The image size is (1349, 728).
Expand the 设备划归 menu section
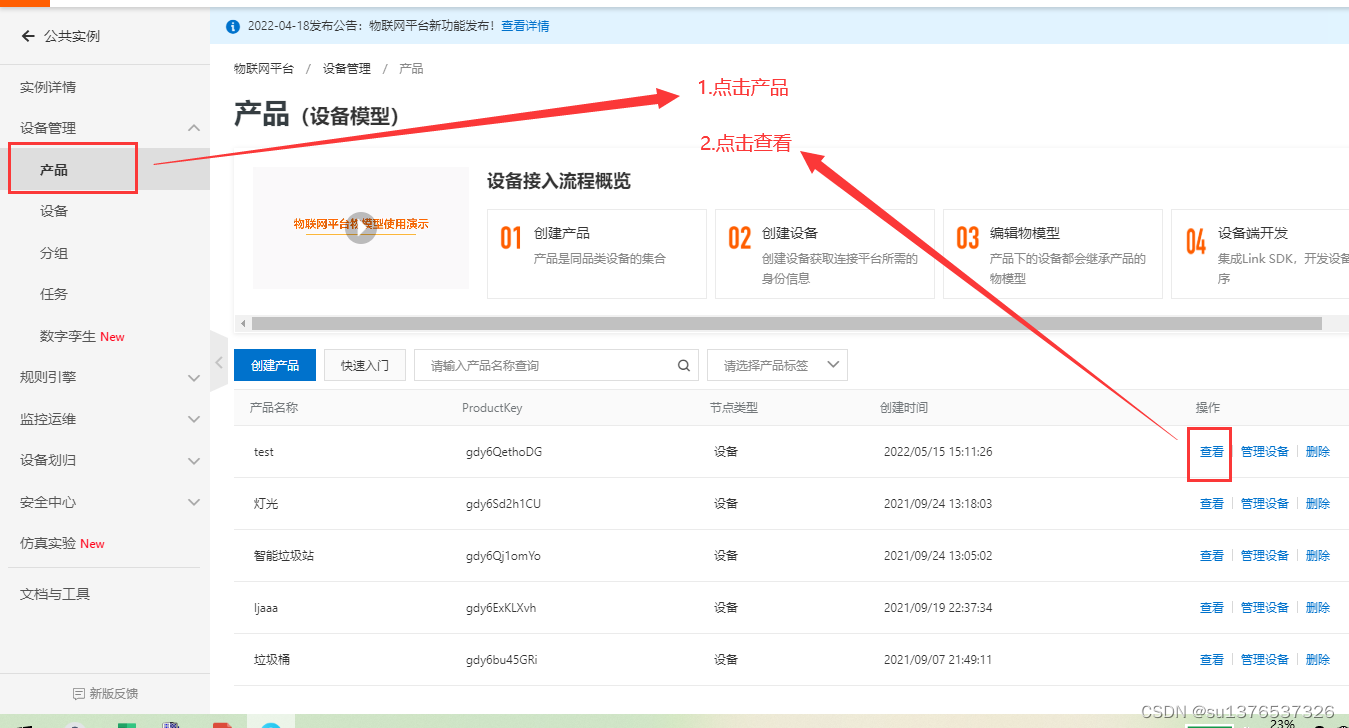pyautogui.click(x=194, y=461)
